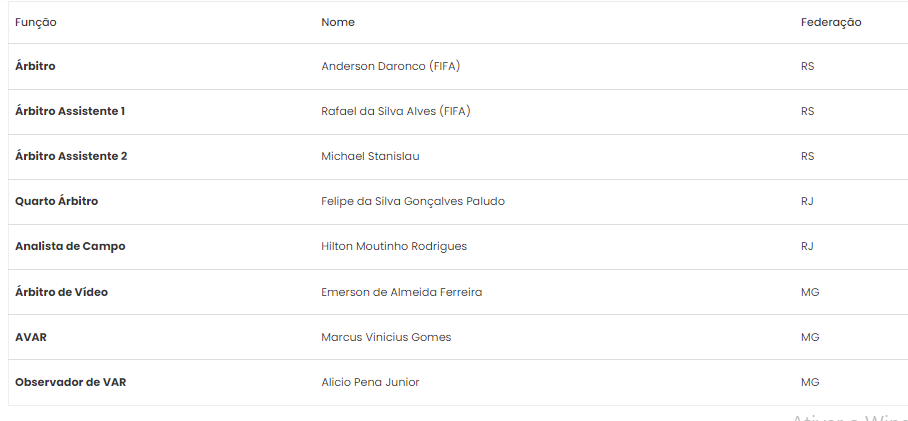
Task: Click Felipe da Silva Gonçalves Paludo
Action: [413, 202]
